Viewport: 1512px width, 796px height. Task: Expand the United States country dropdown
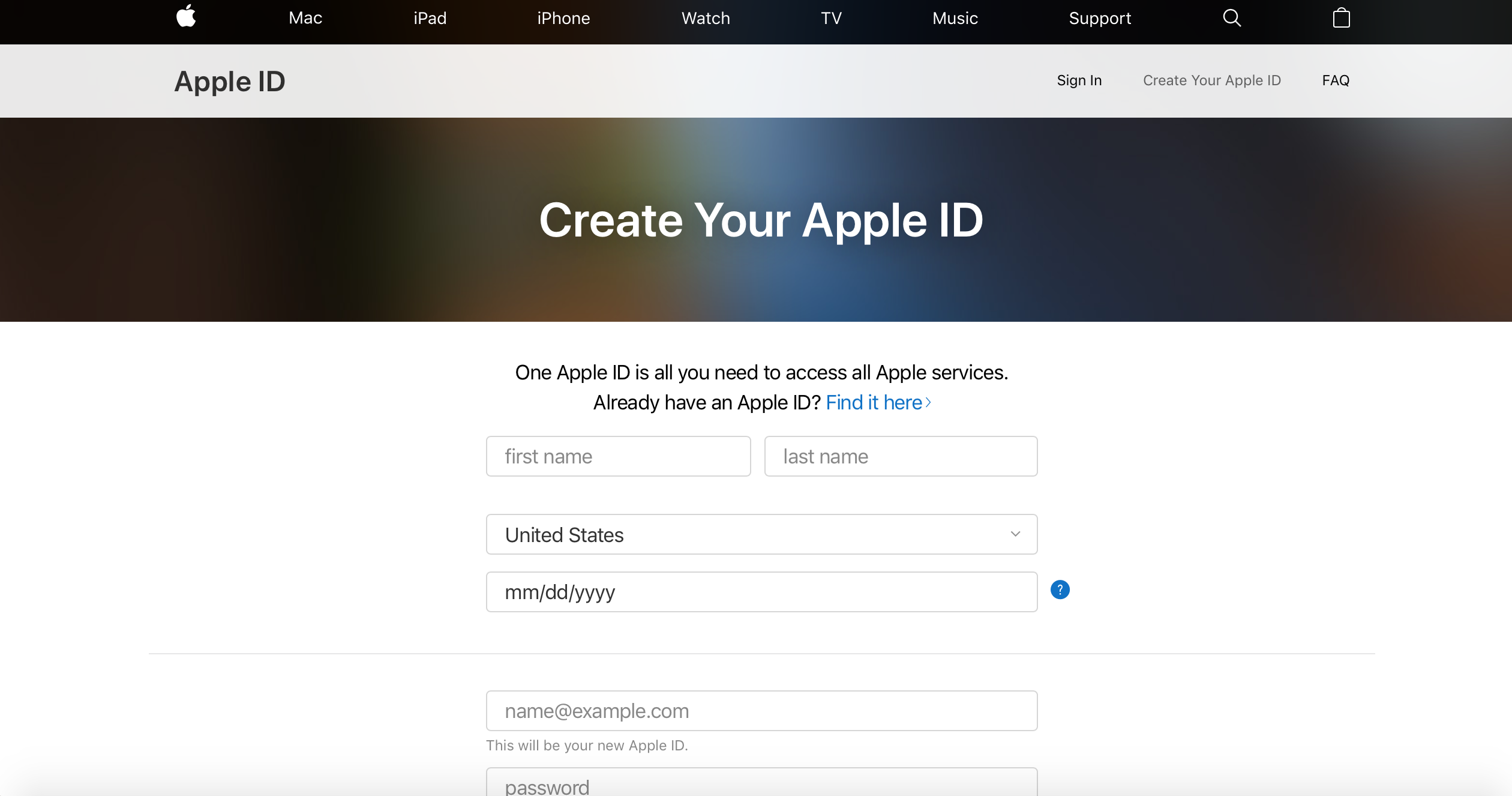(761, 534)
